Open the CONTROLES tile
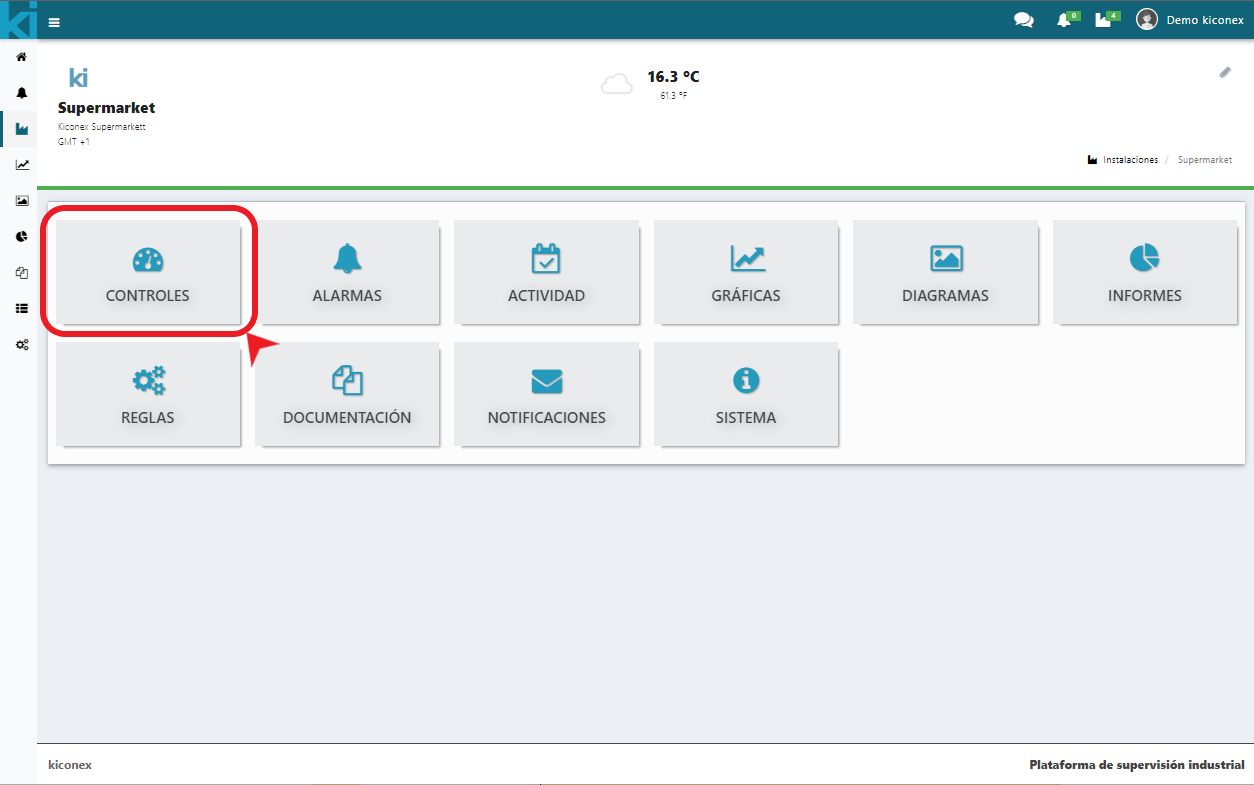Viewport: 1254px width, 785px height. 148,273
